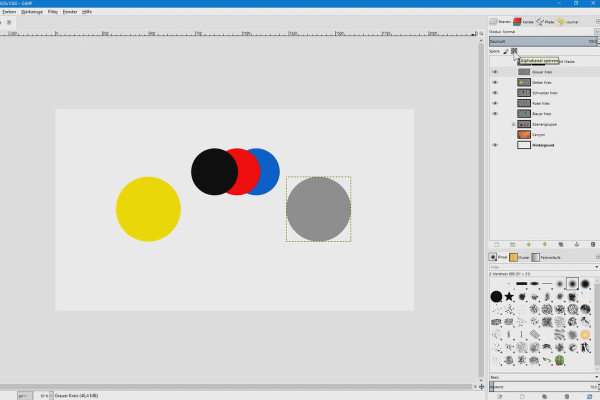The height and width of the screenshot is (400, 600).
Task: Select the thick black block brush
Action: coord(522,284)
